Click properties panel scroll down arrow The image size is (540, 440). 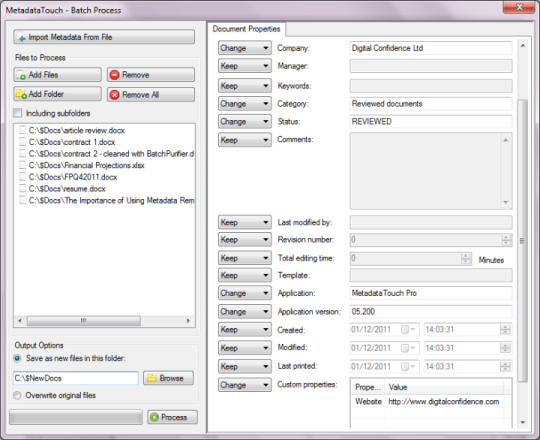(523, 422)
